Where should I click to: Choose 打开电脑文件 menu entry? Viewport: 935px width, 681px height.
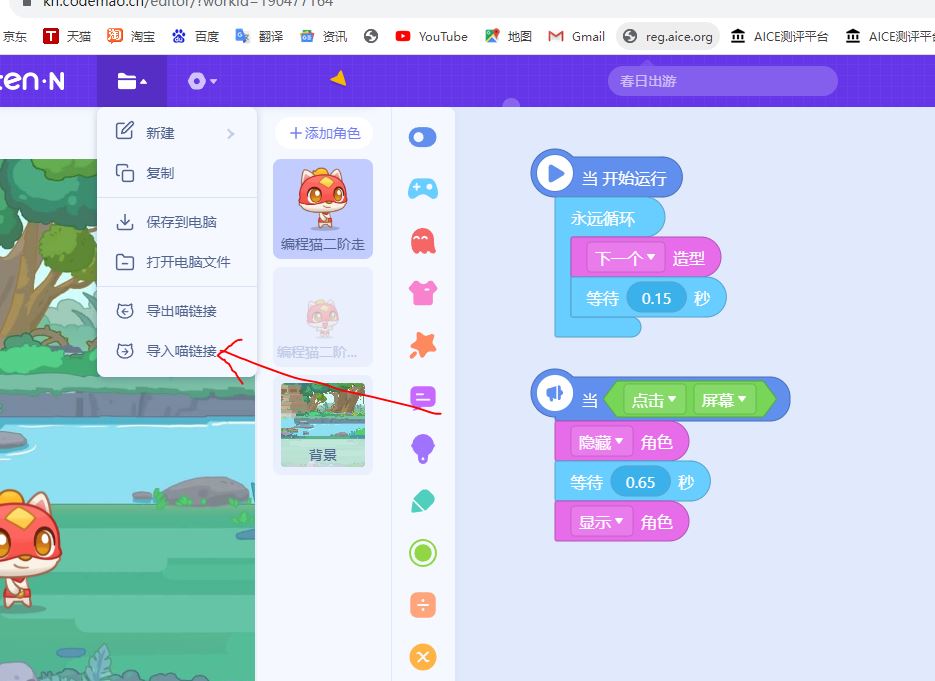pyautogui.click(x=177, y=262)
